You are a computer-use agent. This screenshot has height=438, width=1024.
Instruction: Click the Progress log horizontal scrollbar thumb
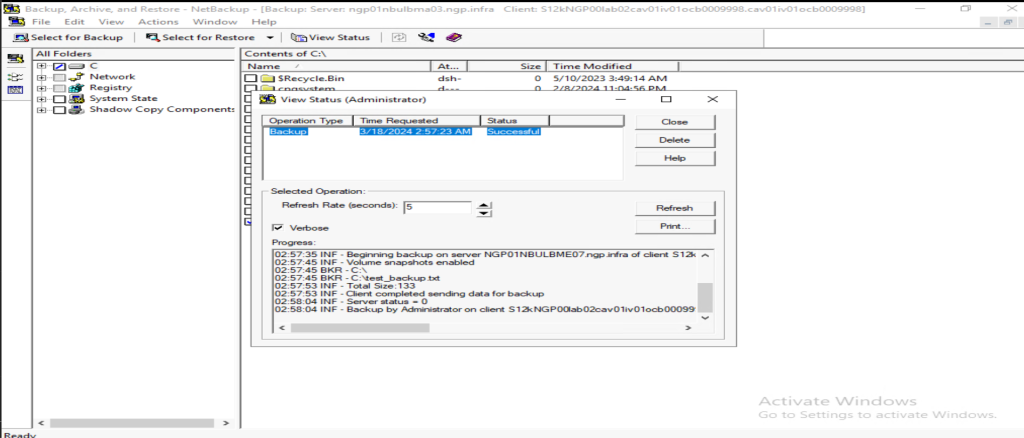(x=360, y=328)
